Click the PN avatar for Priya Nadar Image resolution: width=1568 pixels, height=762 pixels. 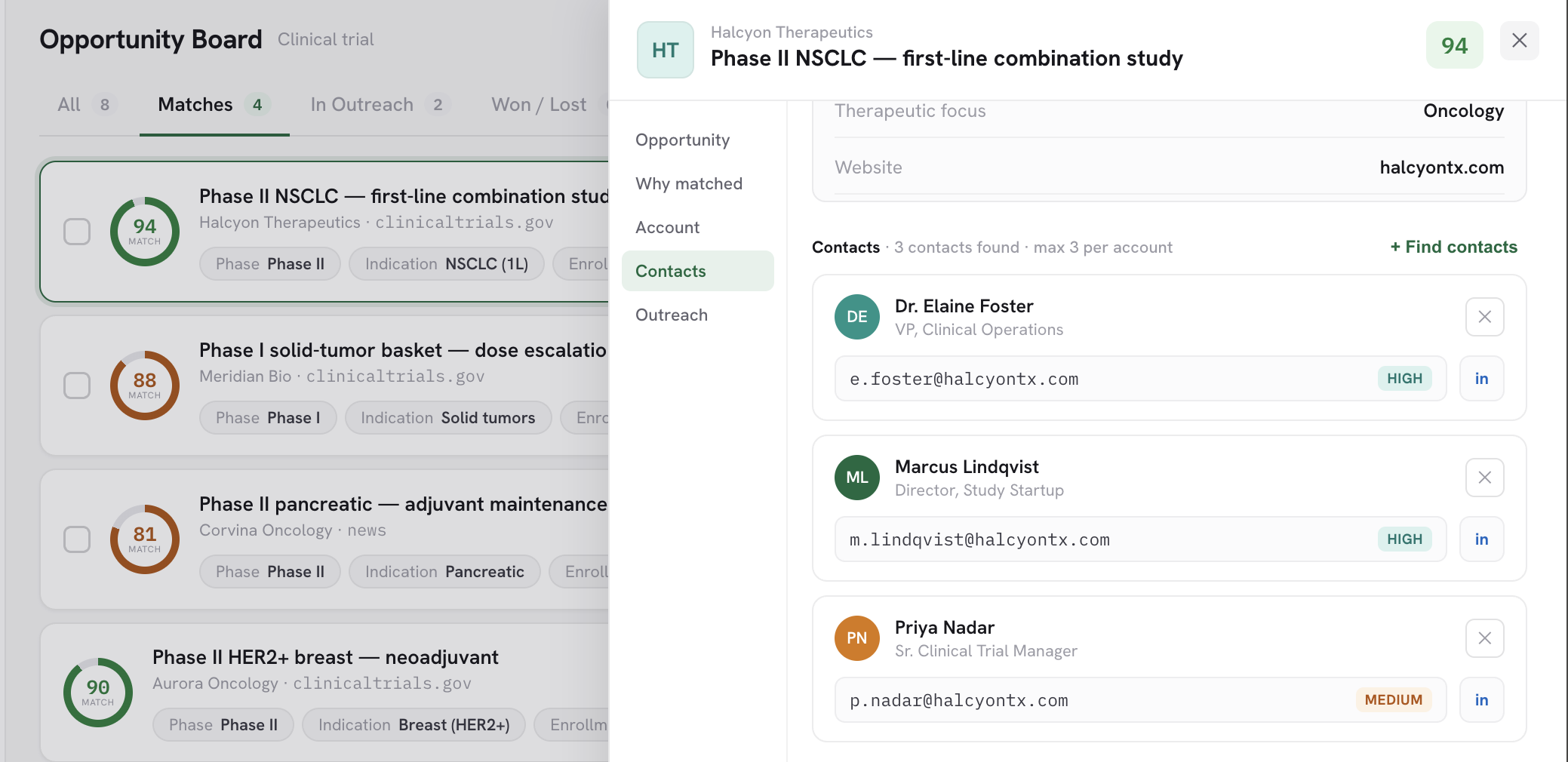click(x=857, y=638)
